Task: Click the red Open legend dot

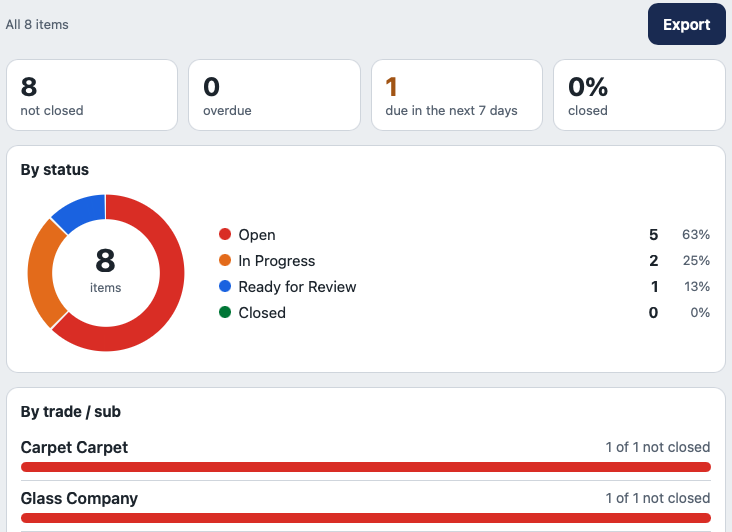Action: click(x=225, y=234)
